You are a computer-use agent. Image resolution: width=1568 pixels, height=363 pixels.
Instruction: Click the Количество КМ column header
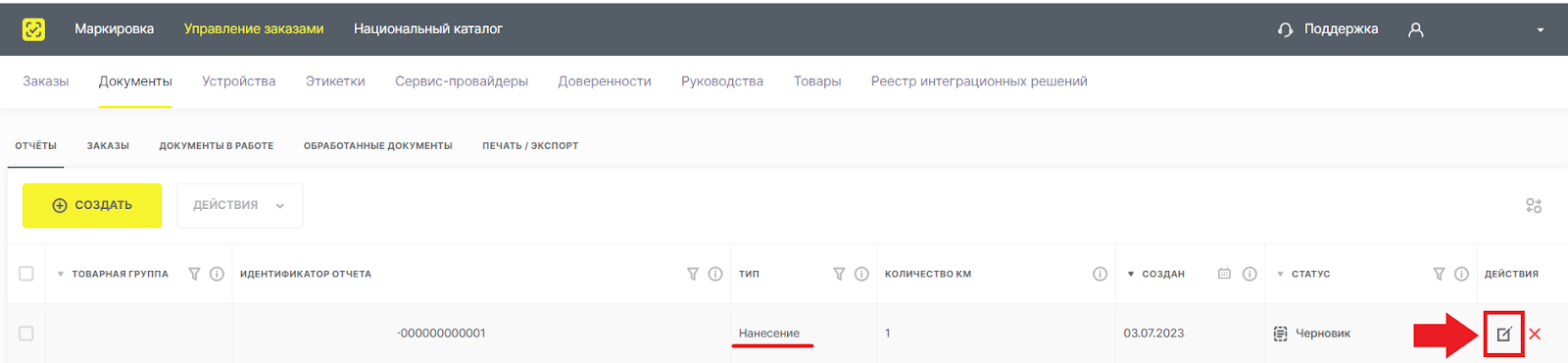click(928, 275)
